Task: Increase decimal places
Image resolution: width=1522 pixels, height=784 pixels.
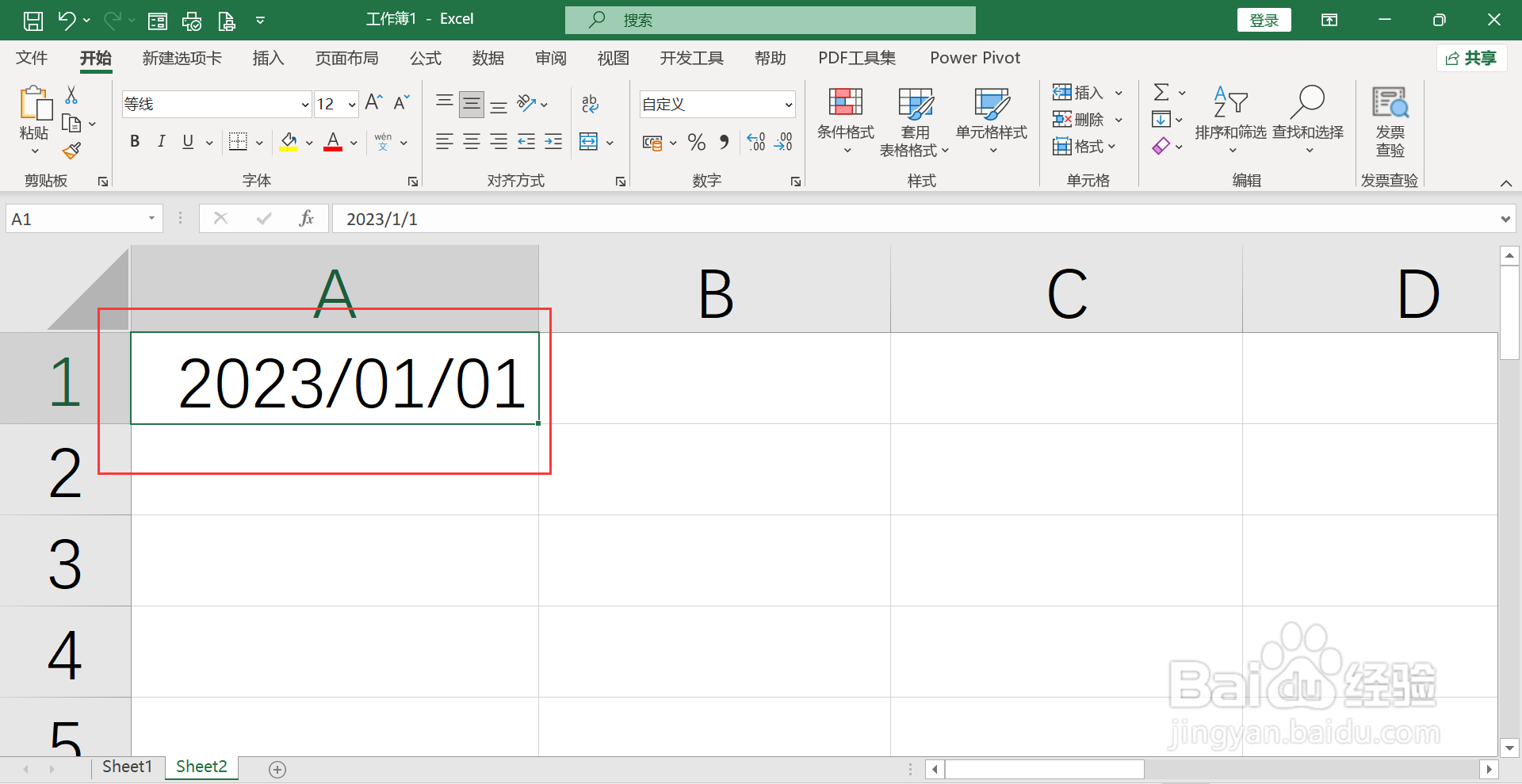Action: (756, 142)
